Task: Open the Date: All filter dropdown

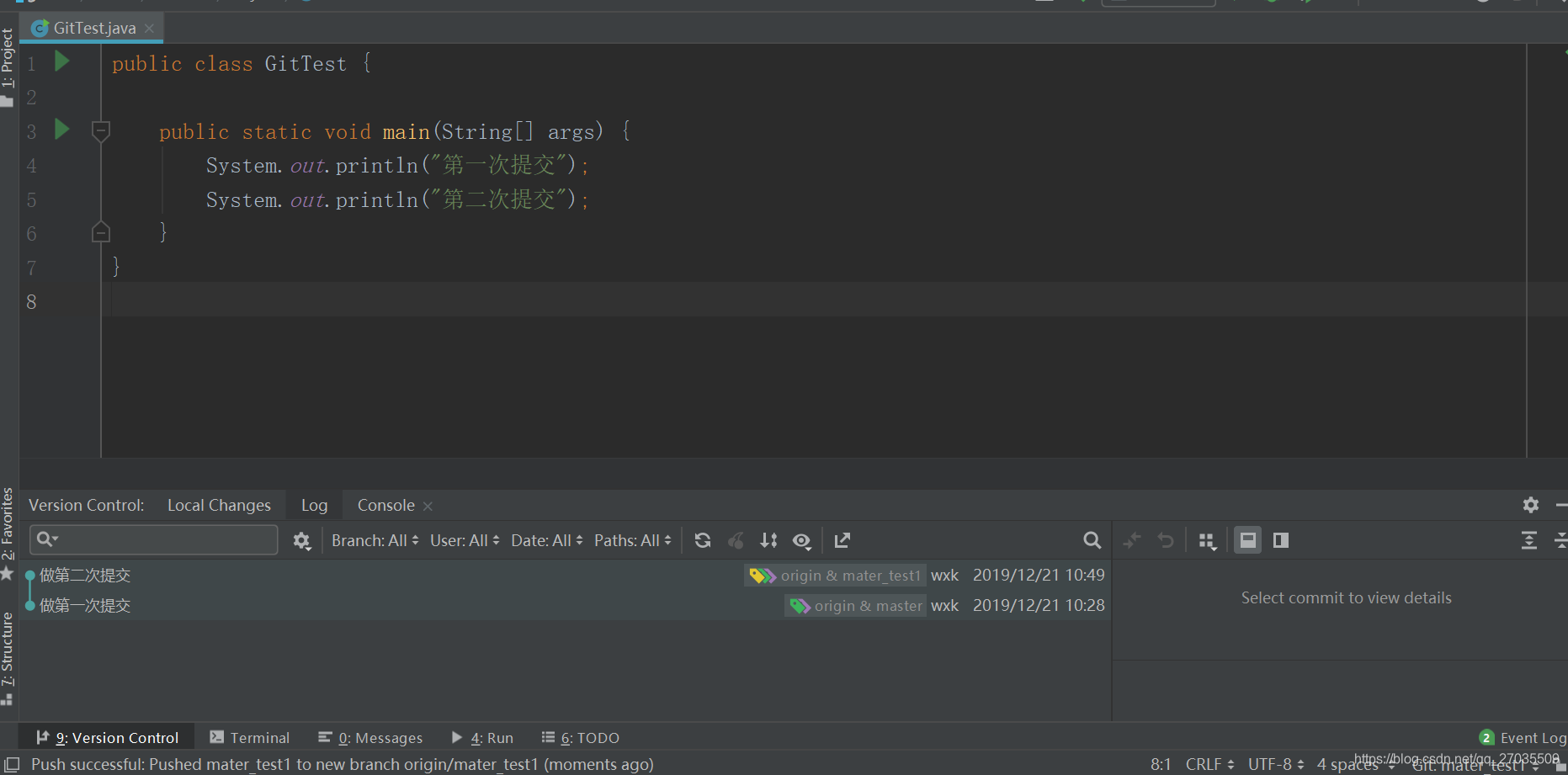Action: click(546, 540)
